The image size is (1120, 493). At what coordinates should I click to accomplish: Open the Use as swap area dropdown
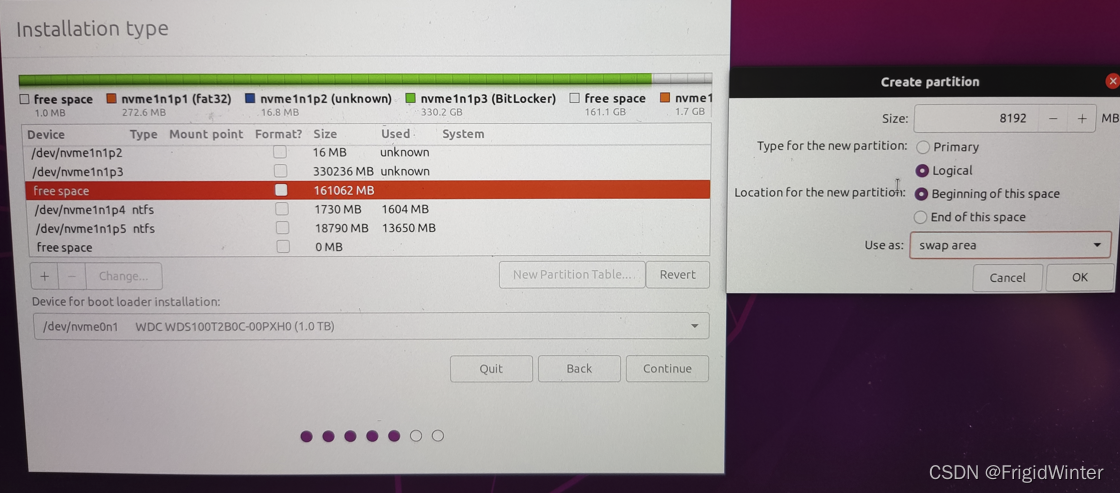click(1010, 245)
